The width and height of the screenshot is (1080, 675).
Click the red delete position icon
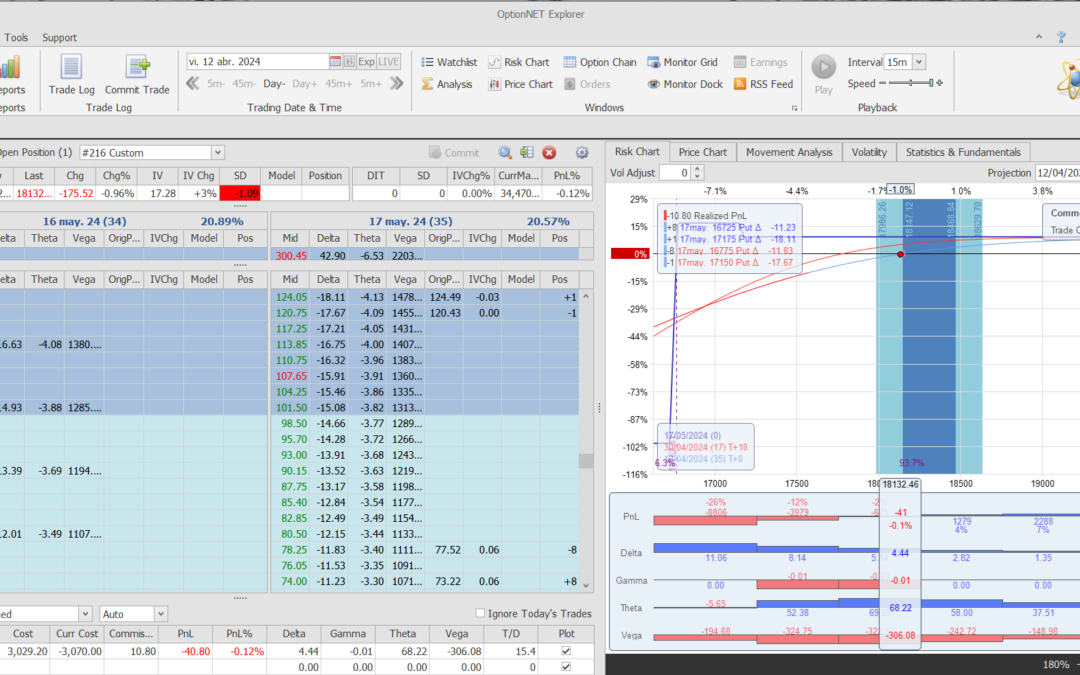pyautogui.click(x=549, y=152)
